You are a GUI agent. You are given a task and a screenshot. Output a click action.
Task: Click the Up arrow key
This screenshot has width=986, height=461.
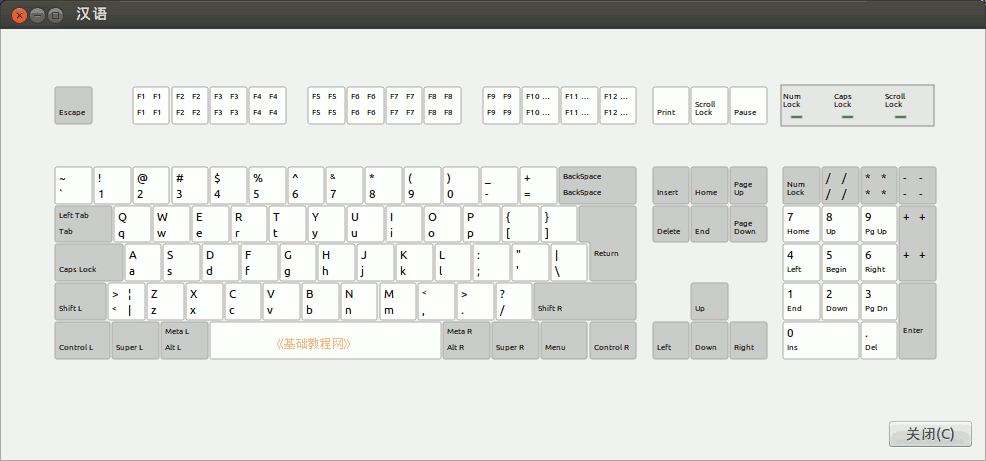pos(709,302)
